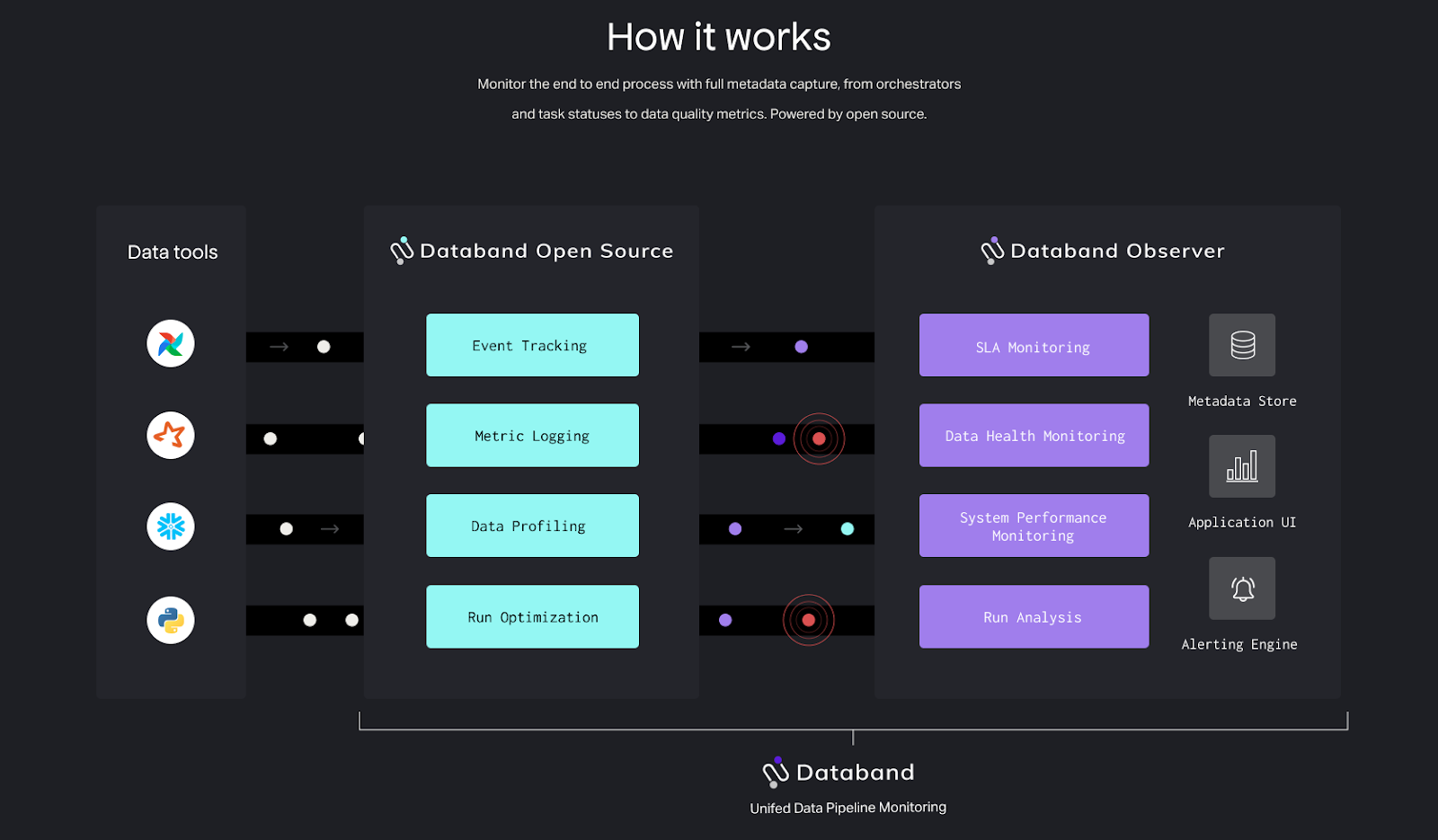Click the bottom Databand logo icon
The height and width of the screenshot is (840, 1438).
click(x=776, y=773)
